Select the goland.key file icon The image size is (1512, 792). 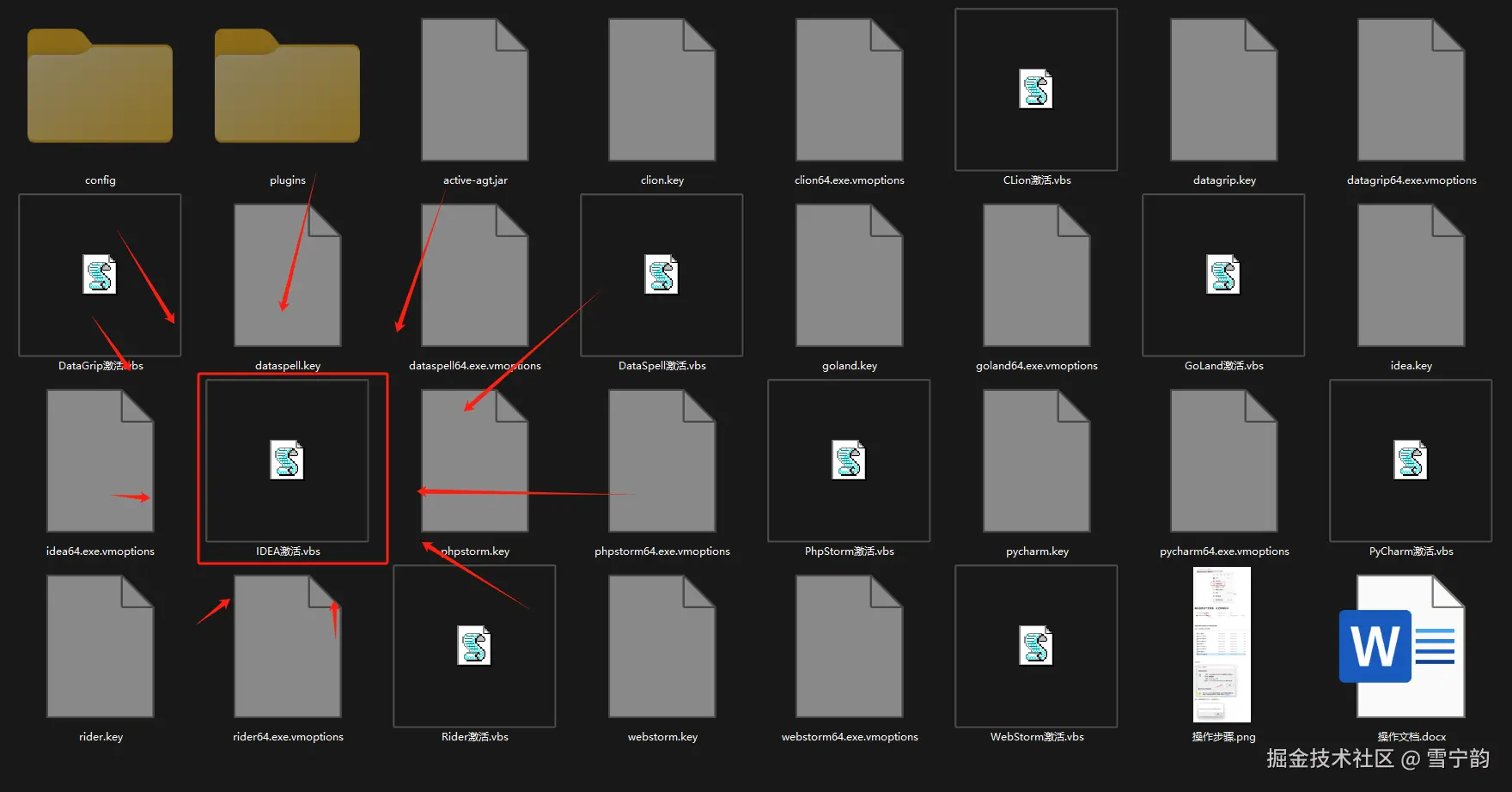point(850,275)
